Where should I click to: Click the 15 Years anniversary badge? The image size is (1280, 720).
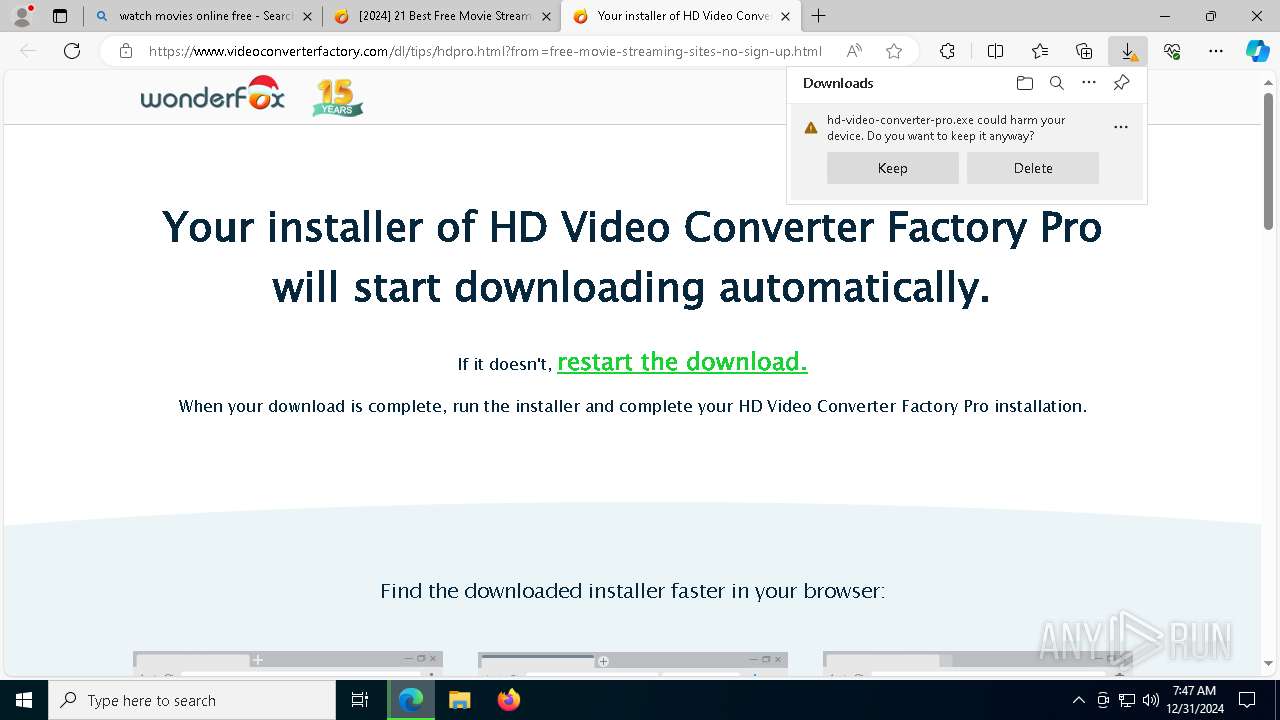338,97
